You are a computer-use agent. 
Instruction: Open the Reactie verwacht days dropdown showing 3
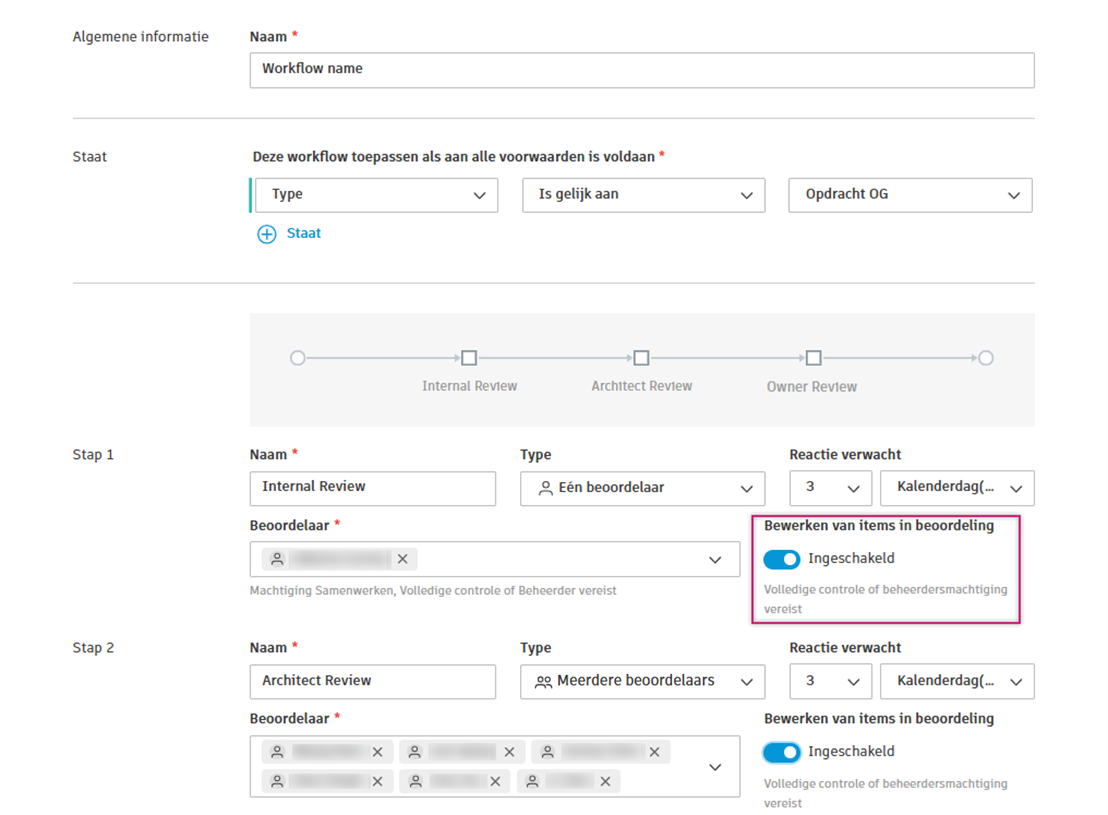(830, 488)
